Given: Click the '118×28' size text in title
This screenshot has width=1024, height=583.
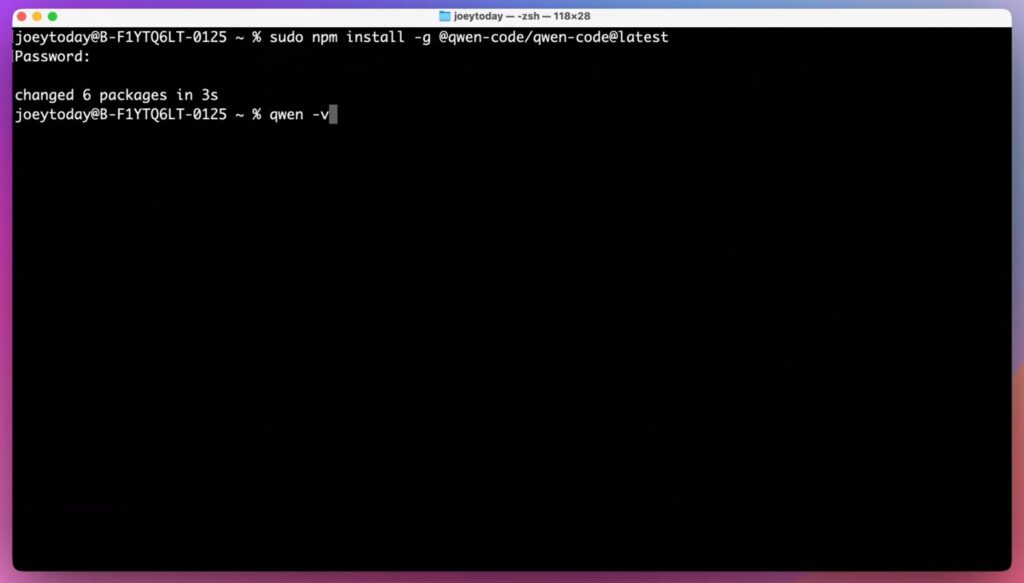Looking at the screenshot, I should (569, 16).
